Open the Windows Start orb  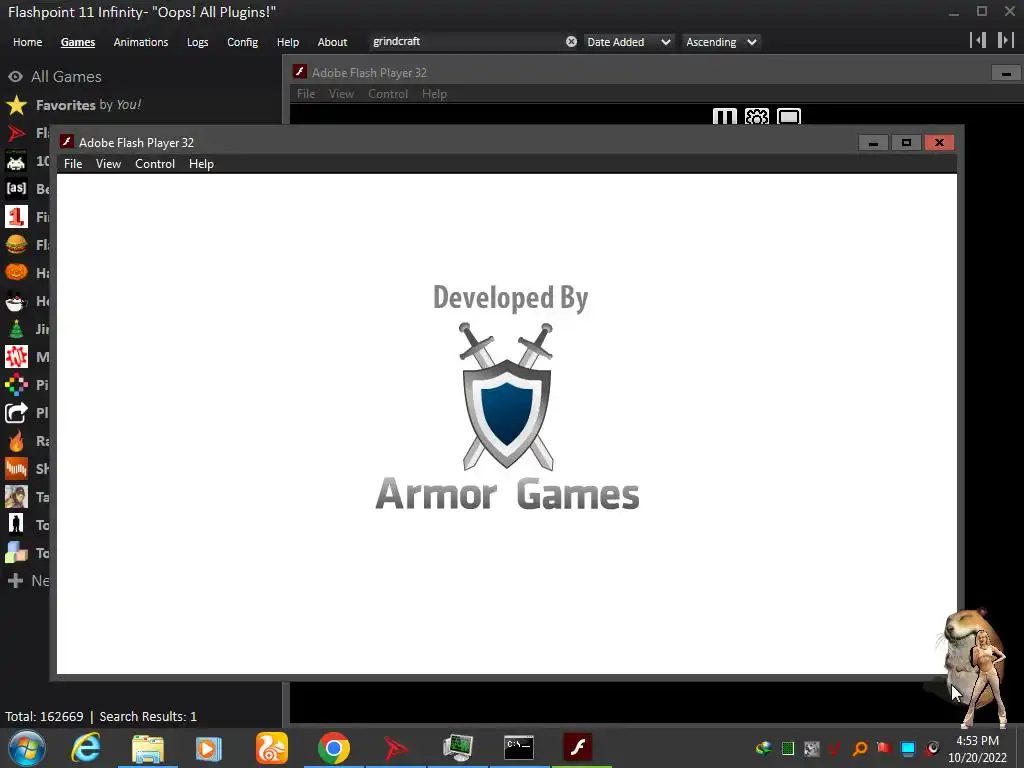coord(27,748)
